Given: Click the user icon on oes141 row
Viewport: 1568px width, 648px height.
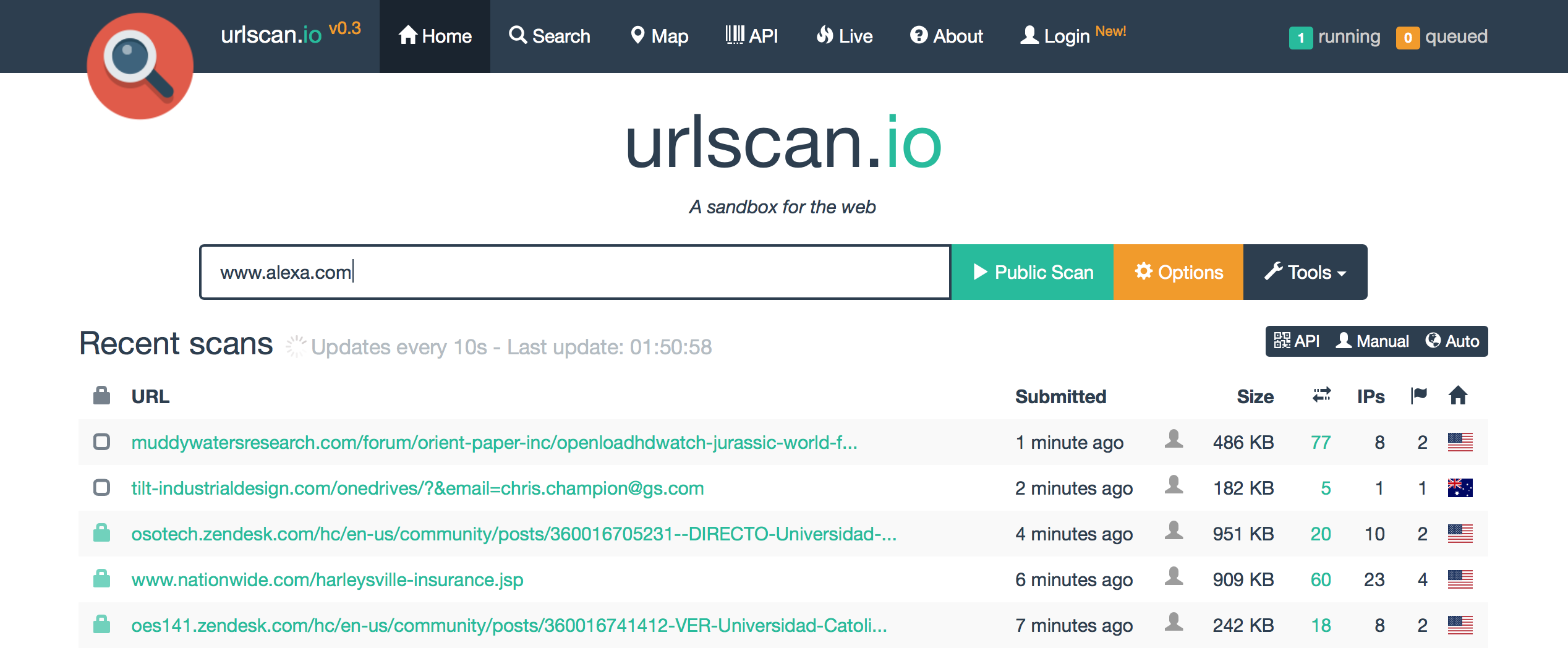Looking at the screenshot, I should click(1174, 622).
